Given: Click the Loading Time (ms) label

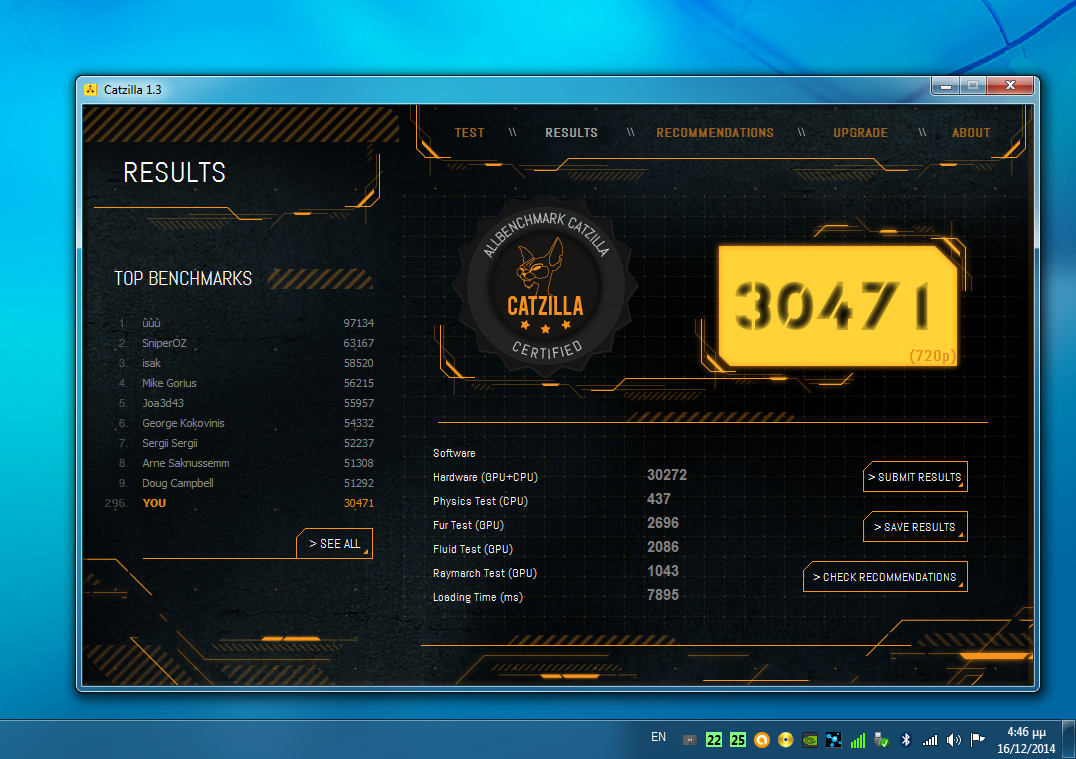Looking at the screenshot, I should pyautogui.click(x=478, y=597).
